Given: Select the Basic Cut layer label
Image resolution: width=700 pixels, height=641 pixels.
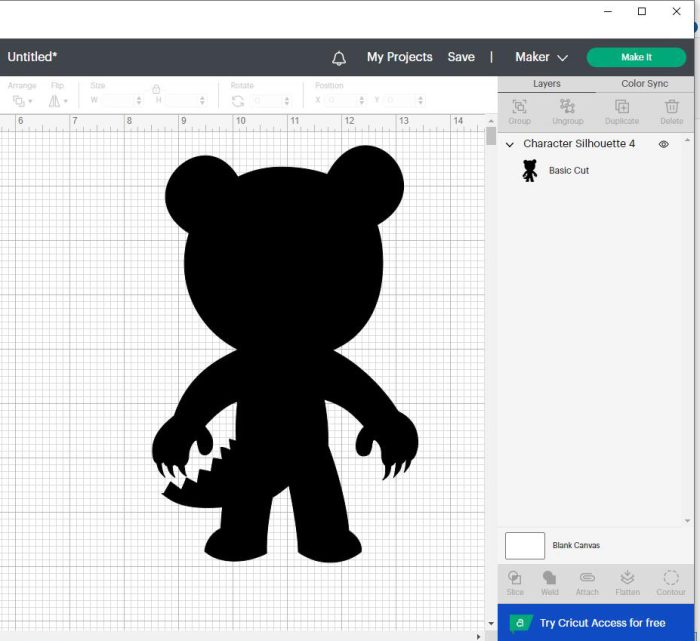Looking at the screenshot, I should tap(569, 171).
